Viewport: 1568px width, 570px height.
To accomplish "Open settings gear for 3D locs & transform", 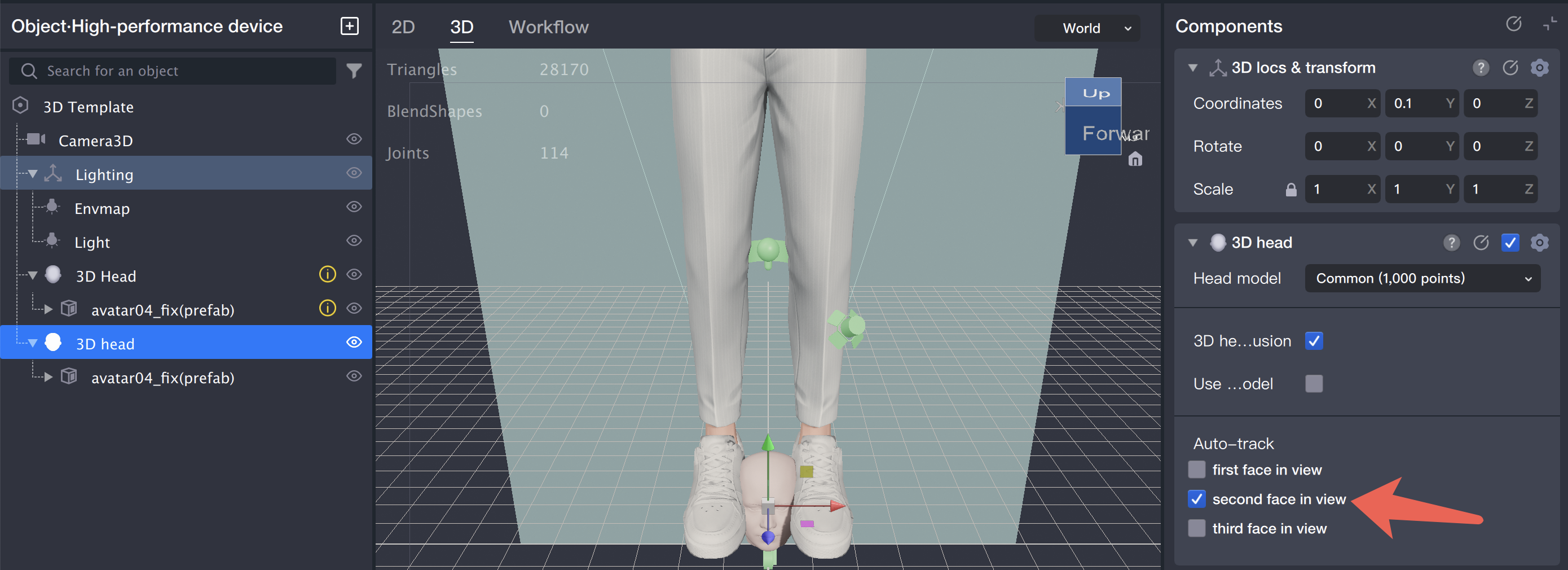I will (1540, 68).
